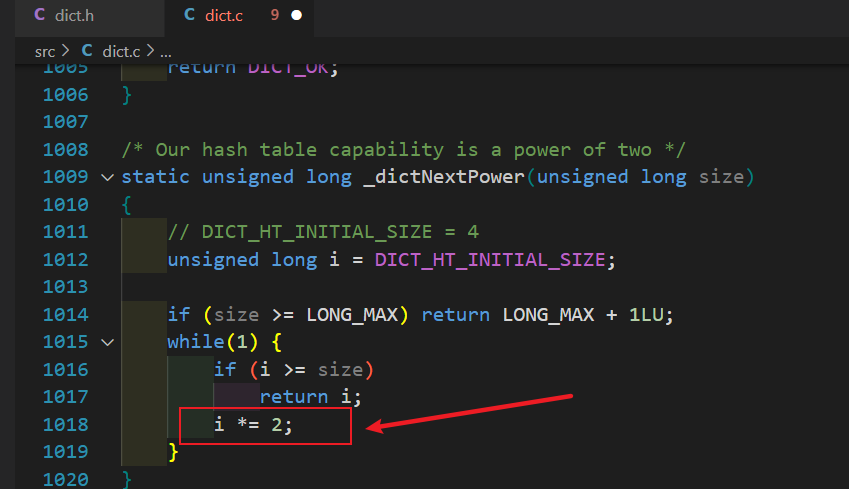
Task: Click line number 1014 in the gutter
Action: tap(66, 315)
